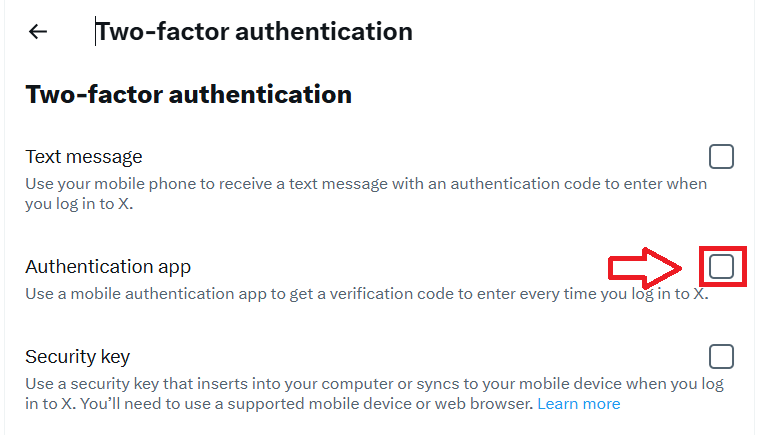Enable the Text message checkbox
The width and height of the screenshot is (767, 435).
pyautogui.click(x=721, y=157)
